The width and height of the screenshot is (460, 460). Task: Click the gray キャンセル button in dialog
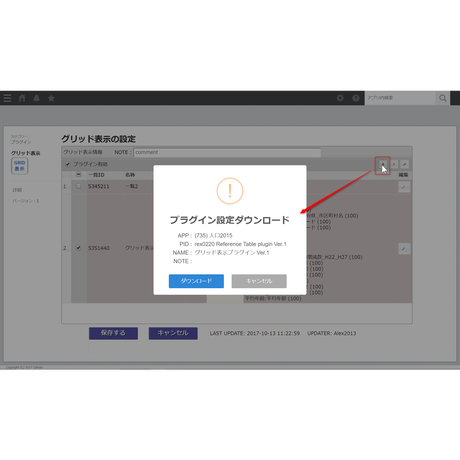259,281
